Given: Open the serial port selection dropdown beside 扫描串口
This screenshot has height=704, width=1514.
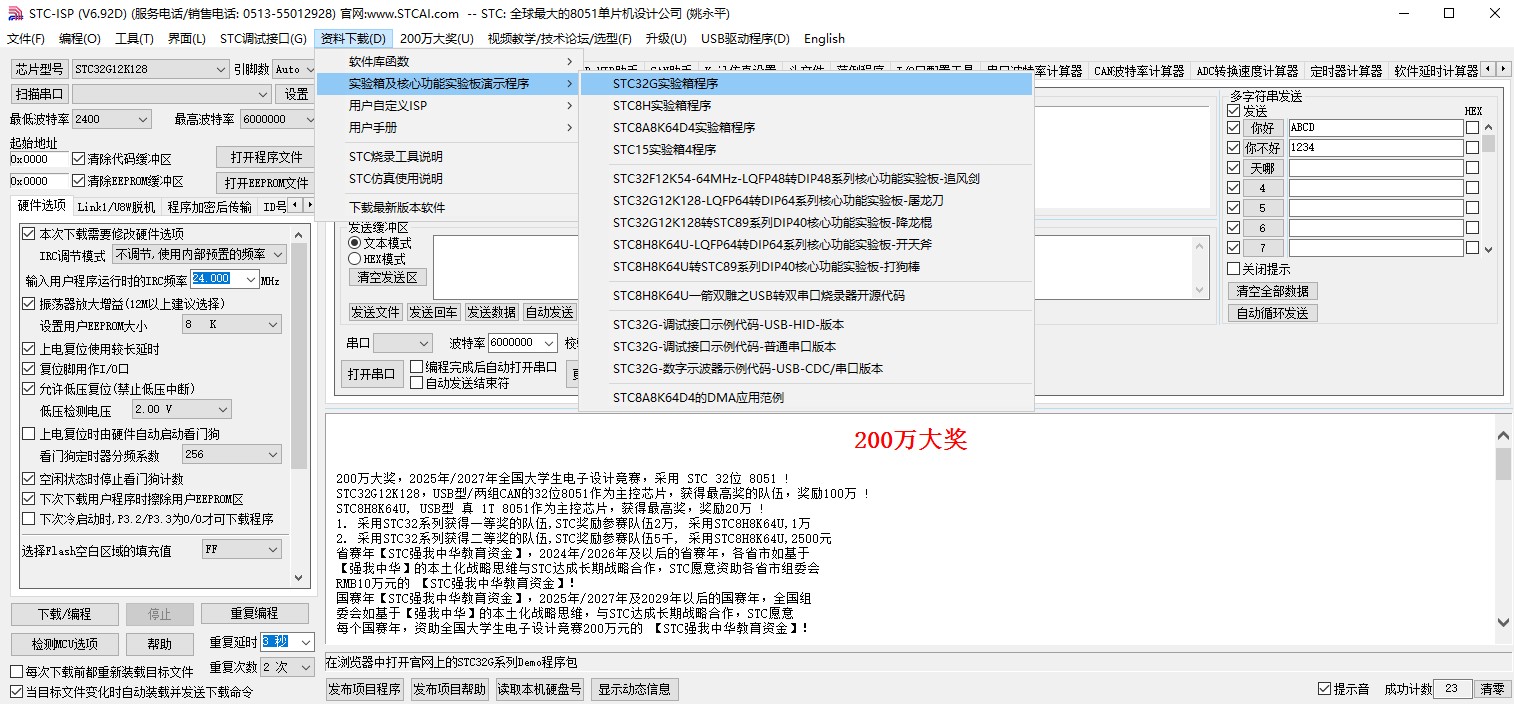Looking at the screenshot, I should [x=171, y=94].
